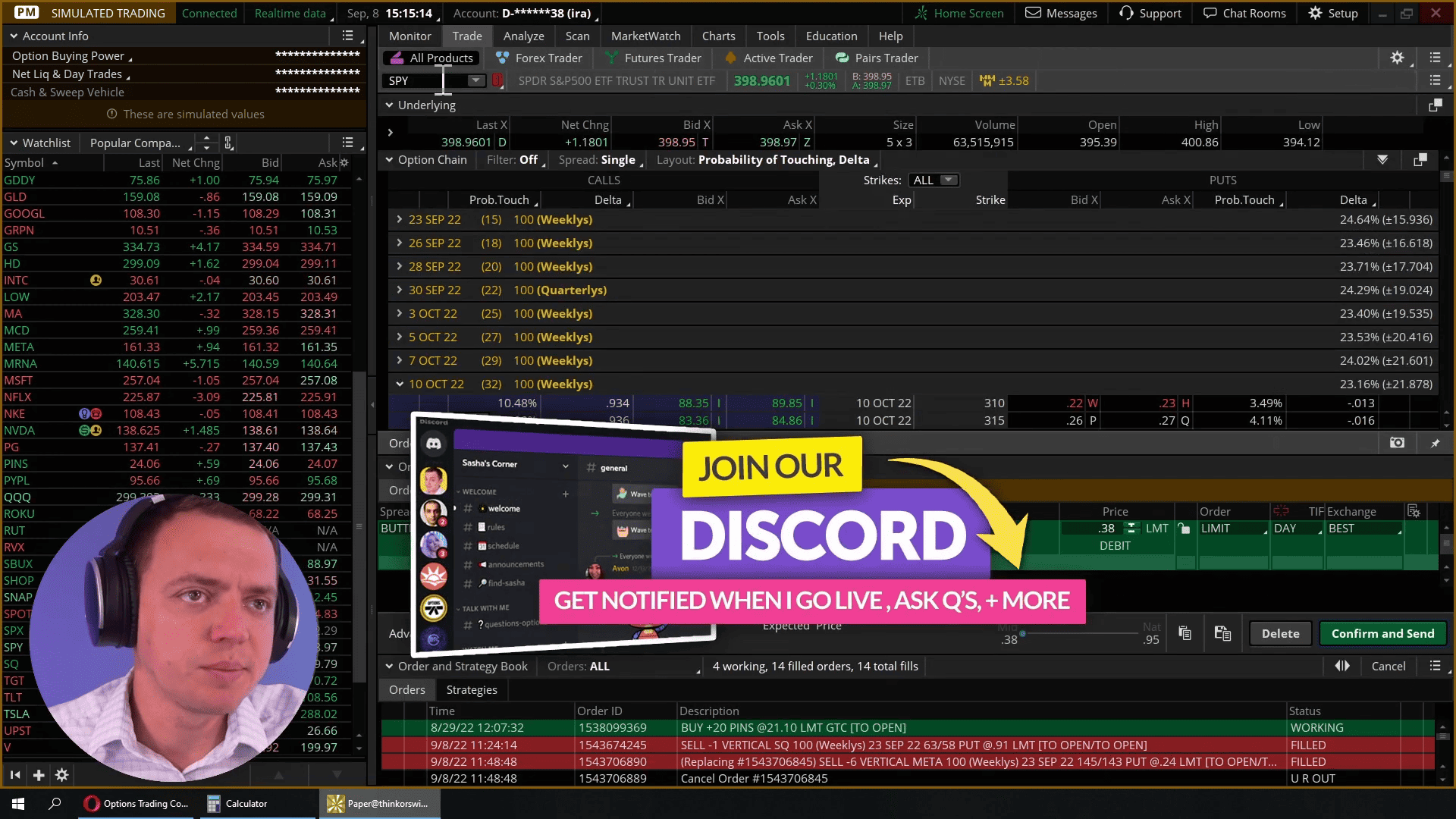Open the Exchange BEST dropdown
The height and width of the screenshot is (819, 1456).
tap(1364, 529)
